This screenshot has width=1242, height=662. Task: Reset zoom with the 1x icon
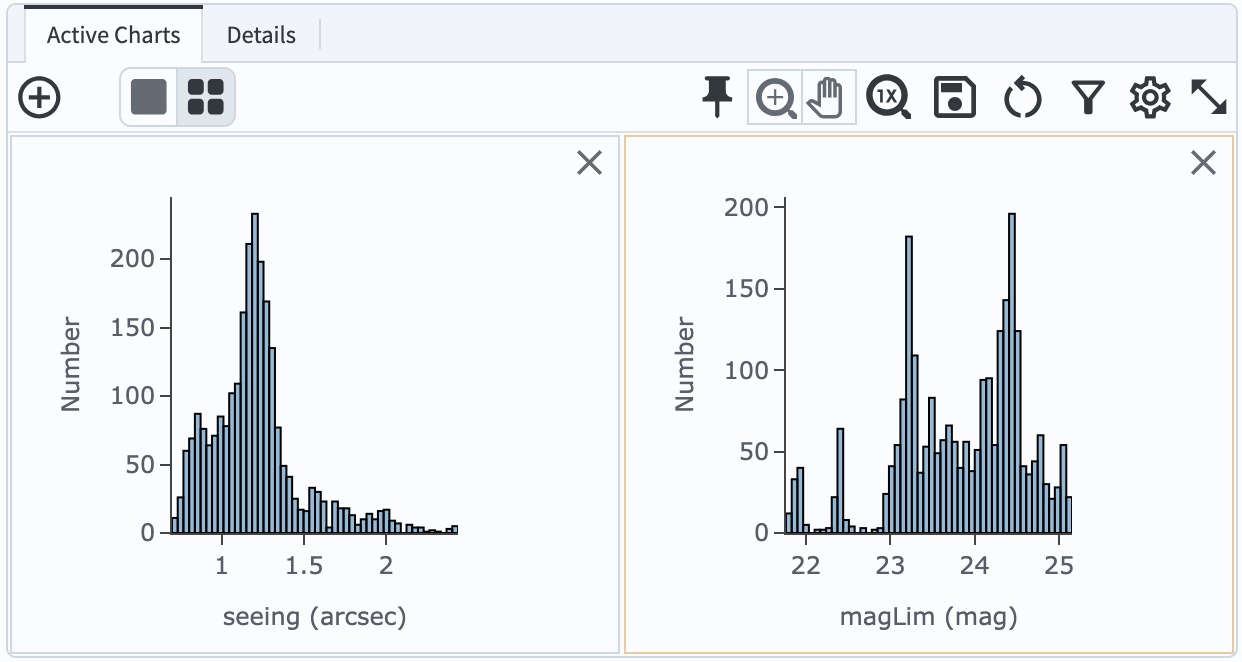pos(889,98)
